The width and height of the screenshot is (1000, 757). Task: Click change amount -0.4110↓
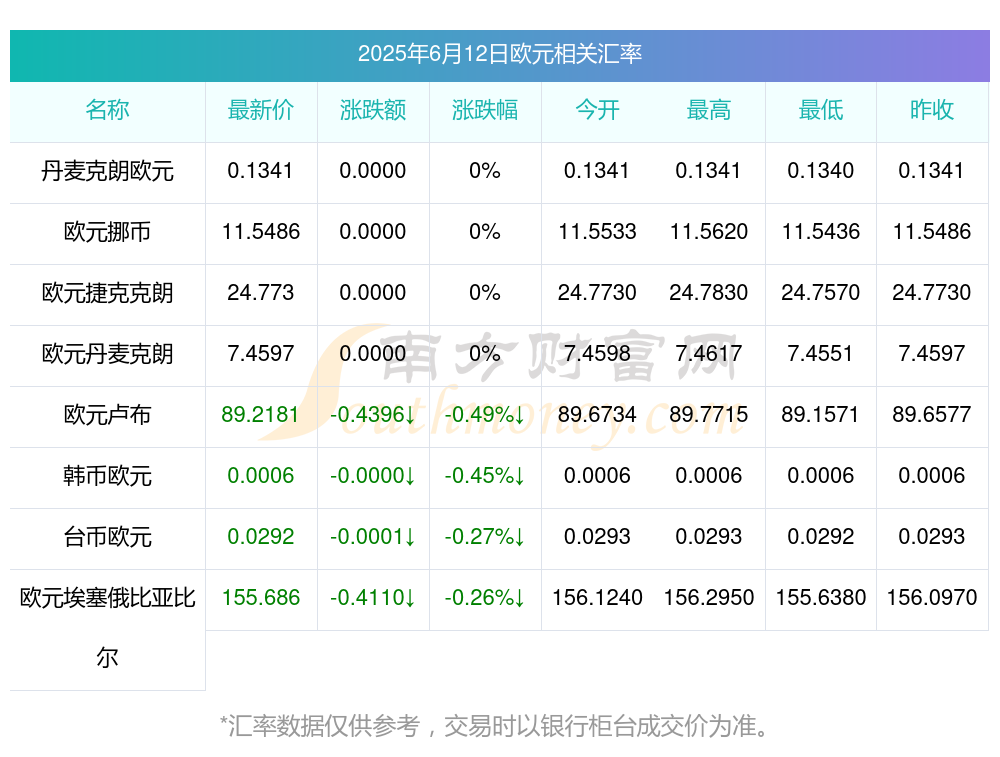pyautogui.click(x=373, y=598)
